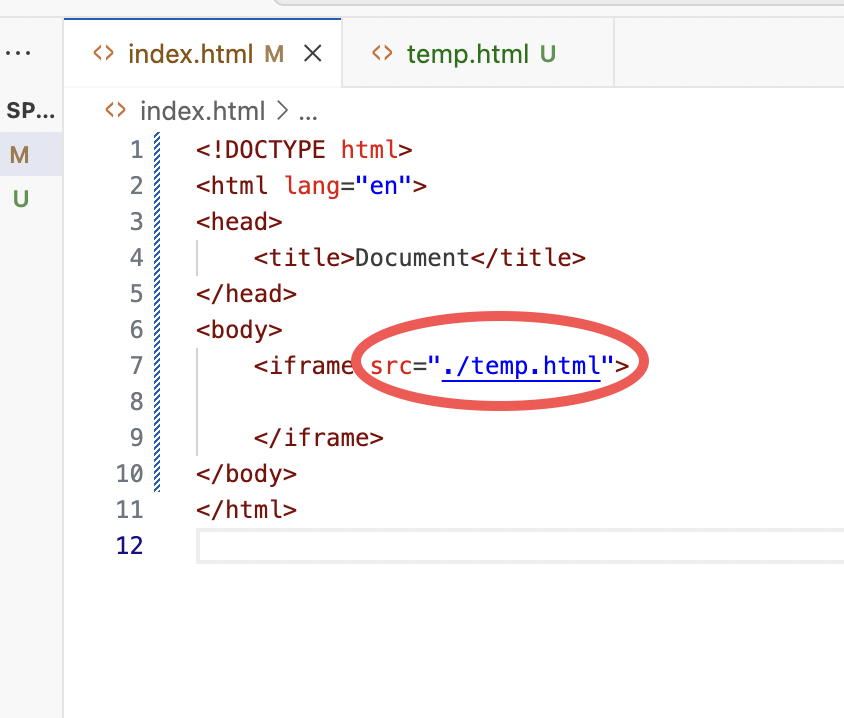844x718 pixels.
Task: Click line number 7 in the gutter
Action: pos(137,366)
